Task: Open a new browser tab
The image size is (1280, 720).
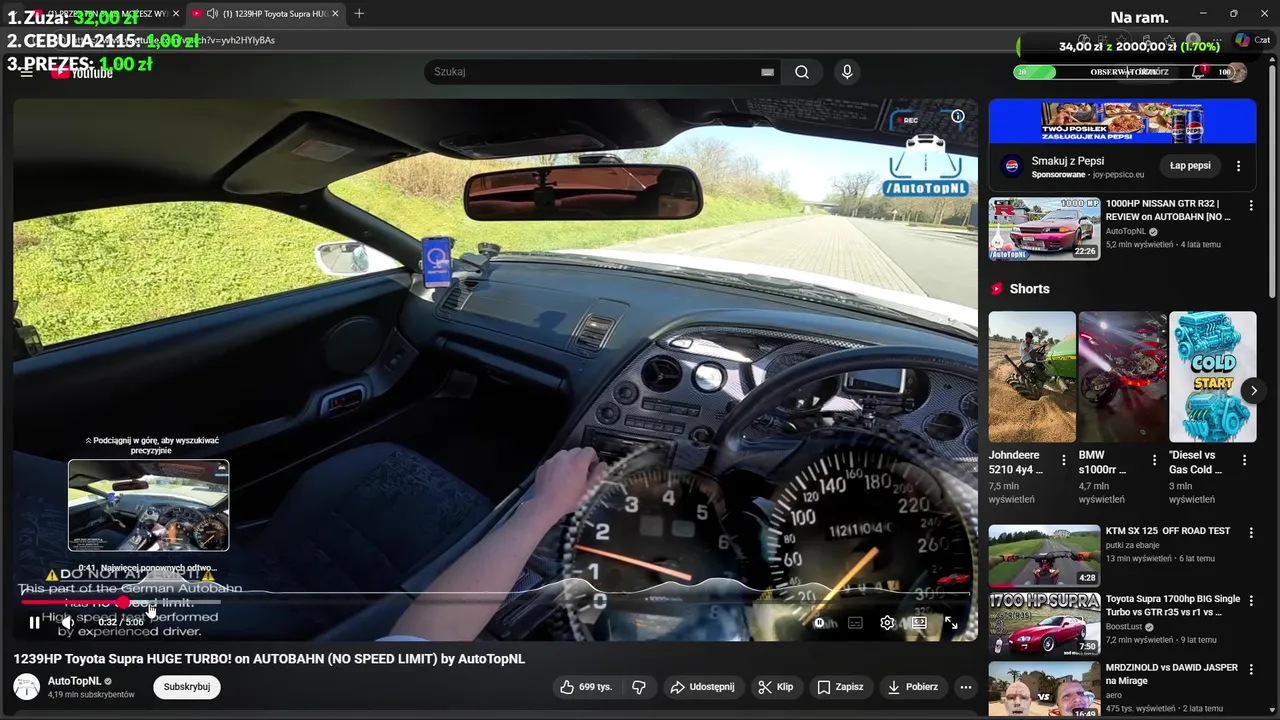Action: pyautogui.click(x=359, y=13)
